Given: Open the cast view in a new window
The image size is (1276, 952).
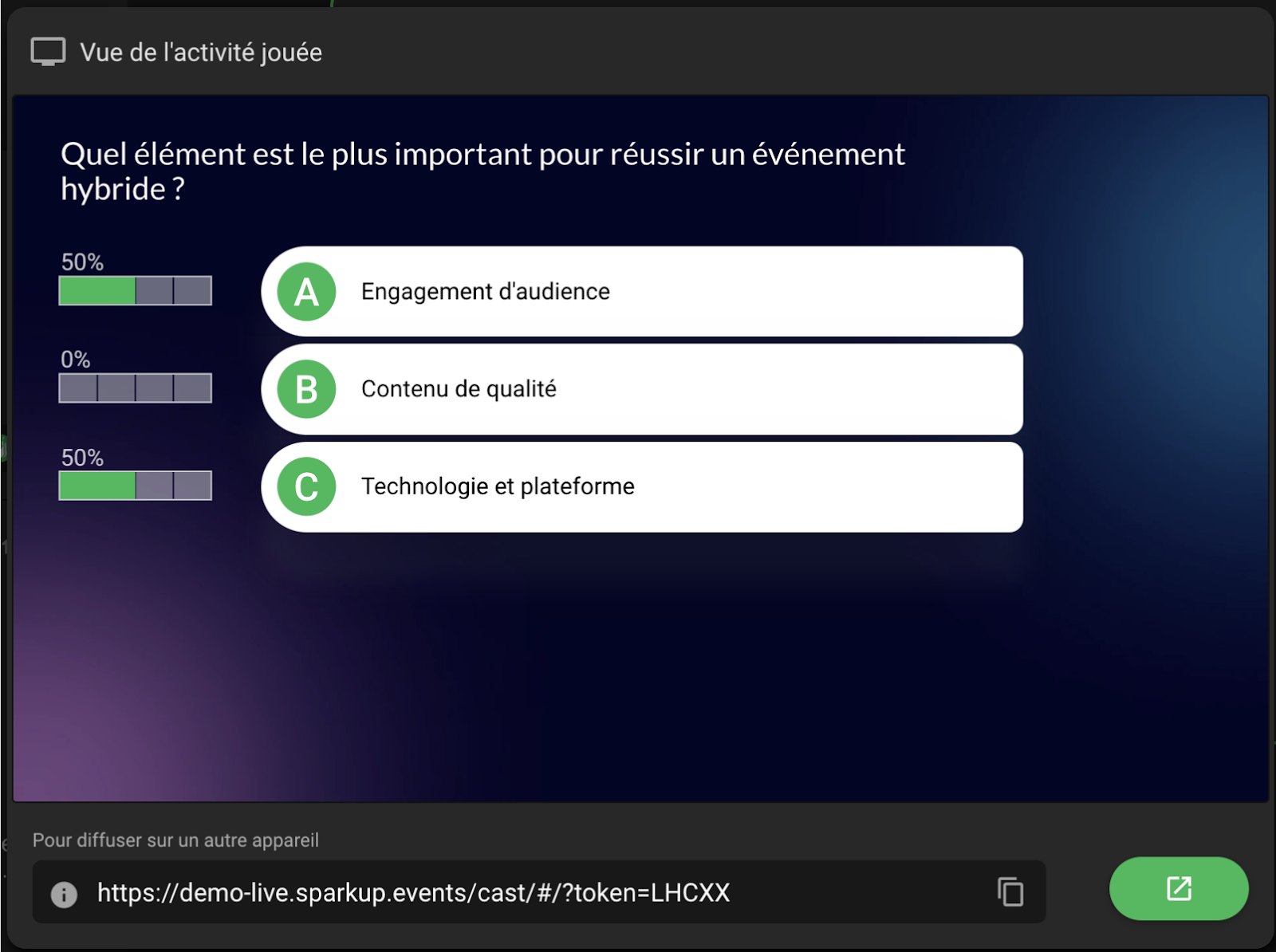Looking at the screenshot, I should click(x=1178, y=888).
